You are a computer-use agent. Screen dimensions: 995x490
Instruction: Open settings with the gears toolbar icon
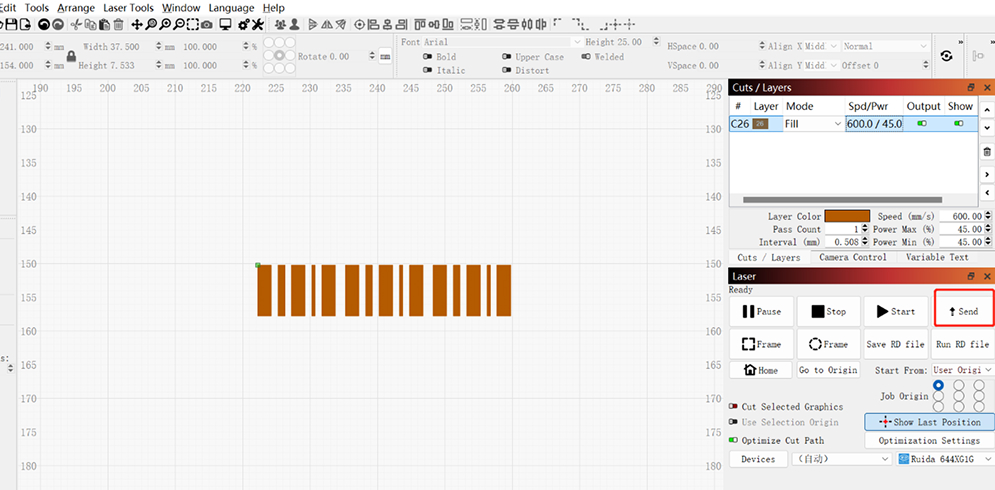(242, 24)
